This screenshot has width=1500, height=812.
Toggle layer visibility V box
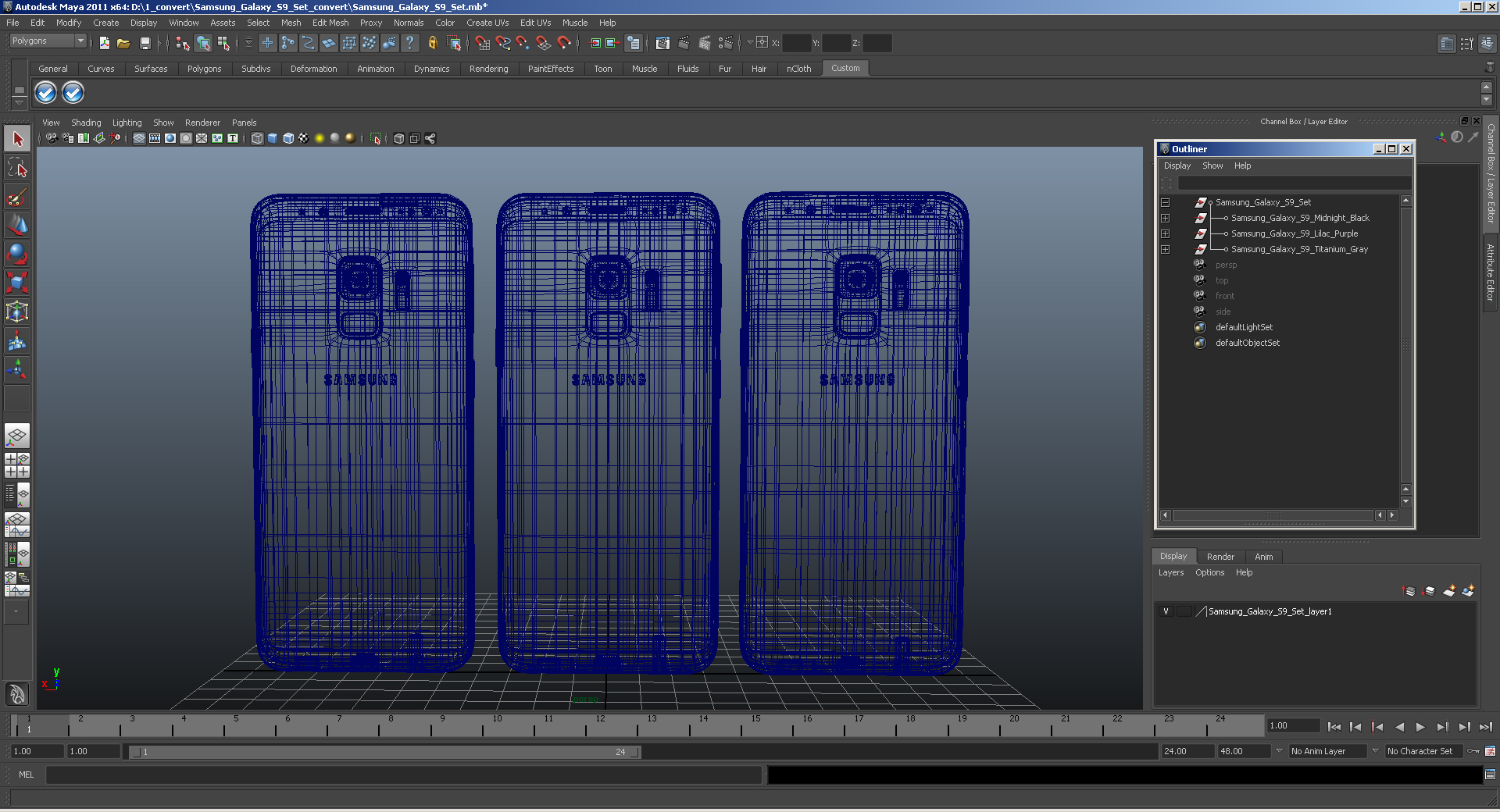click(x=1166, y=611)
